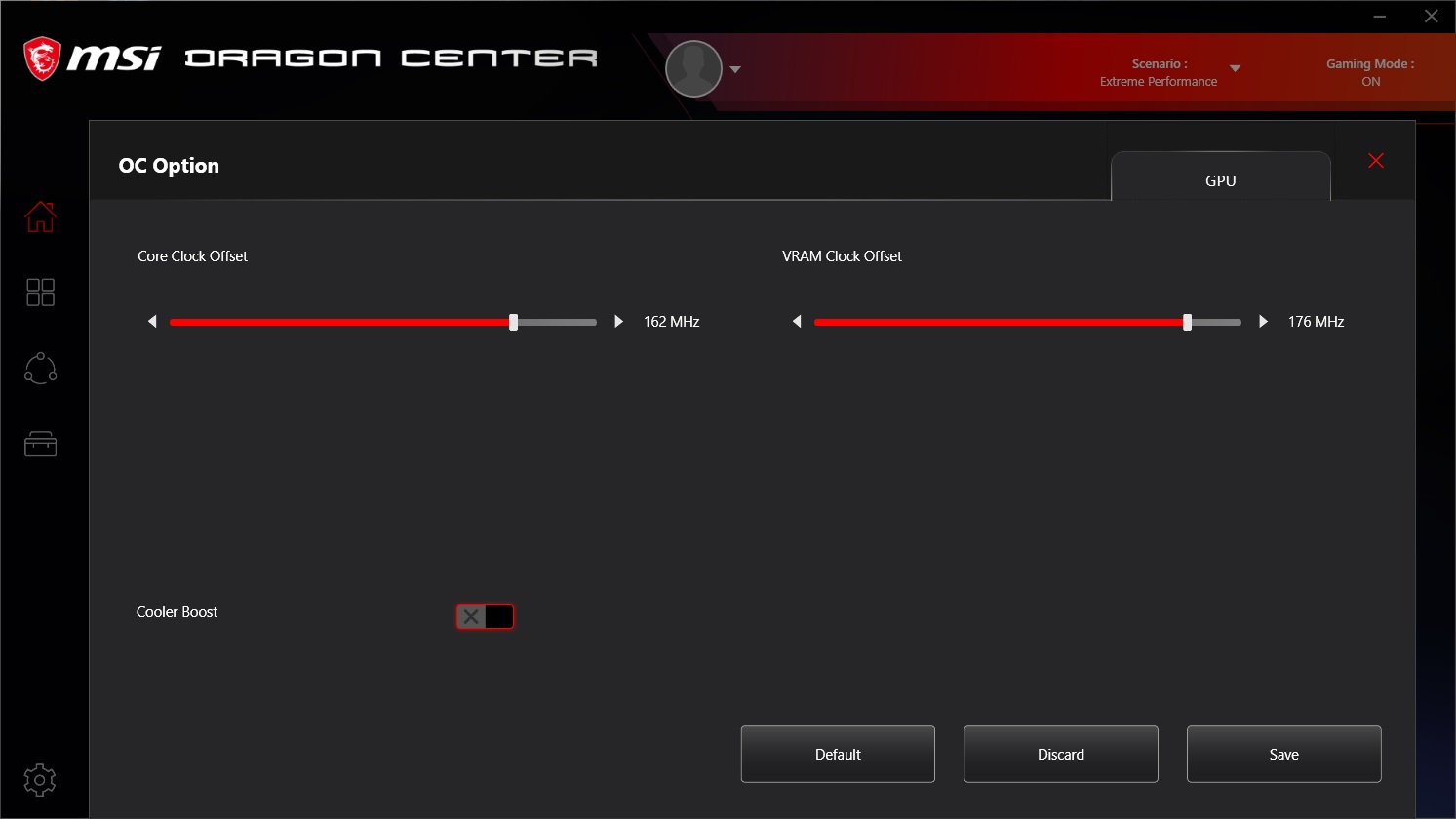
Task: Open settings gear in sidebar
Action: click(40, 780)
